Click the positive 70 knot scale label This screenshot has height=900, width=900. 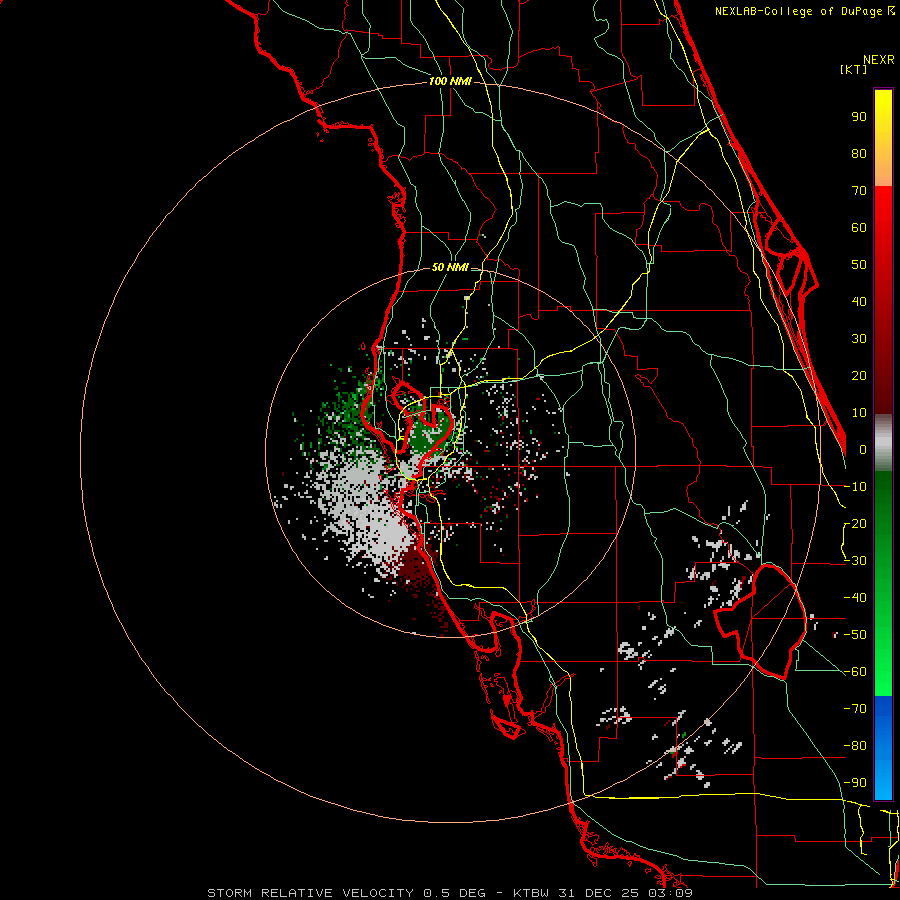click(859, 191)
